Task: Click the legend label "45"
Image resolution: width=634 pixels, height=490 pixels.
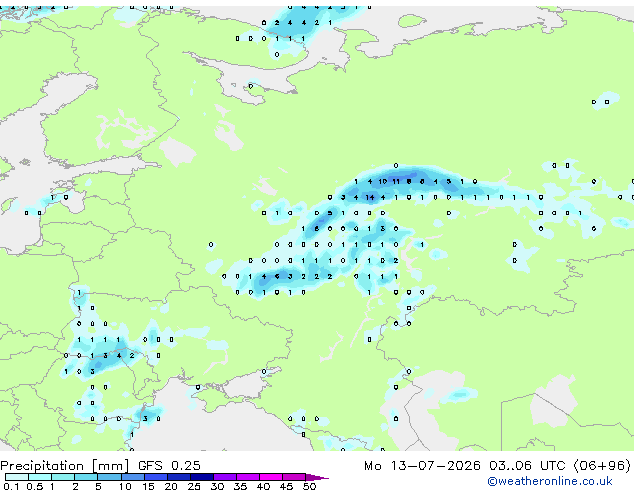Action: coord(286,486)
